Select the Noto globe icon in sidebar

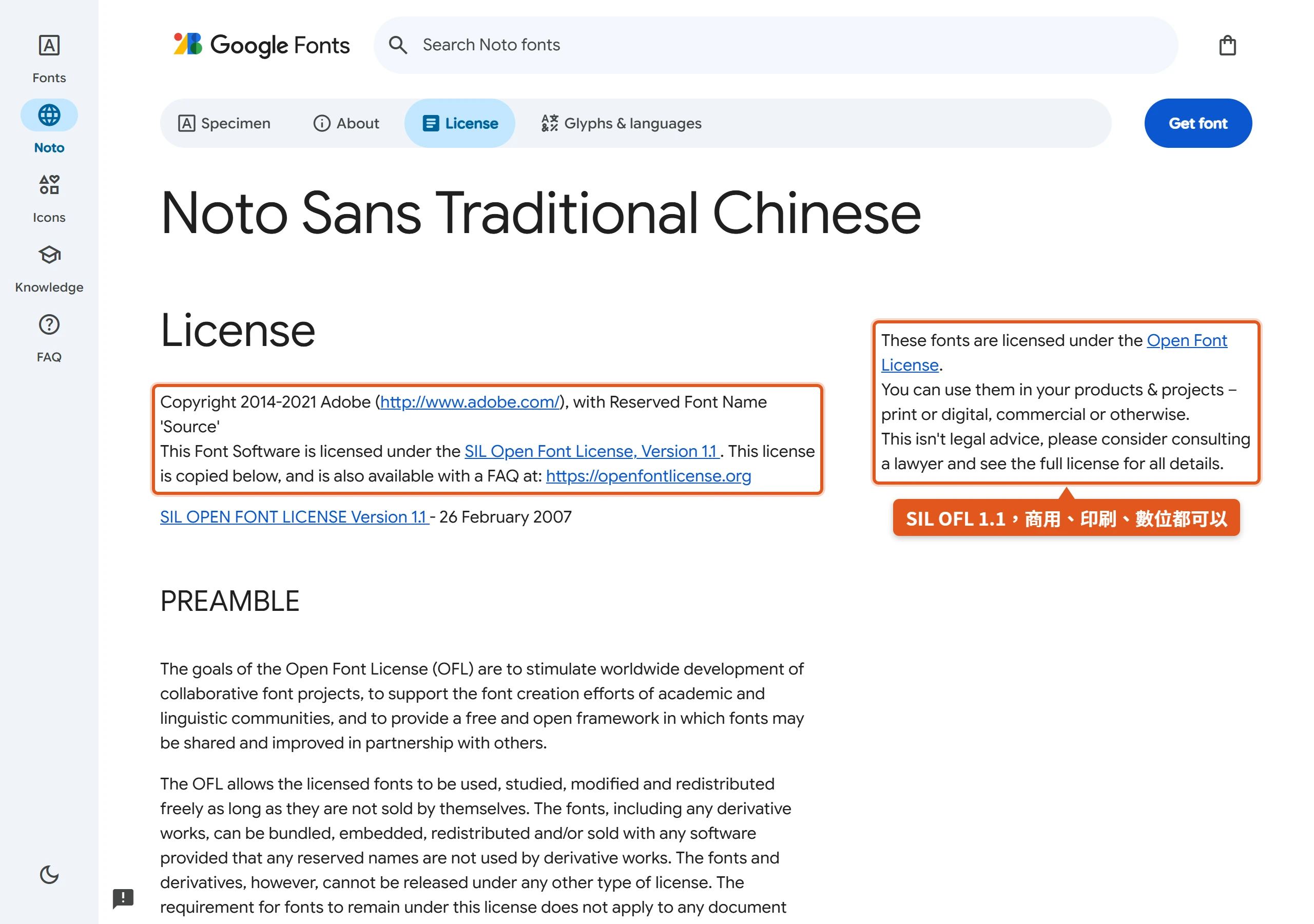click(49, 115)
